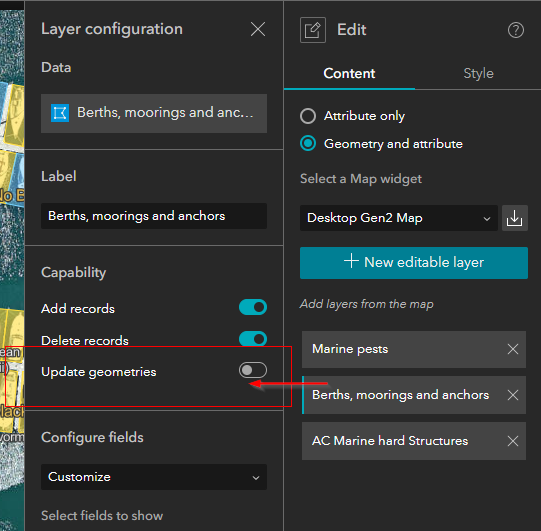Click the blue feature layer data icon

tap(60, 113)
